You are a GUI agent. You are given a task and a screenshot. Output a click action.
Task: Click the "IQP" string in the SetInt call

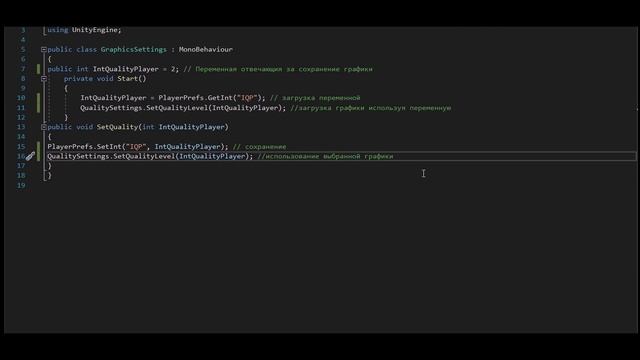[136, 147]
